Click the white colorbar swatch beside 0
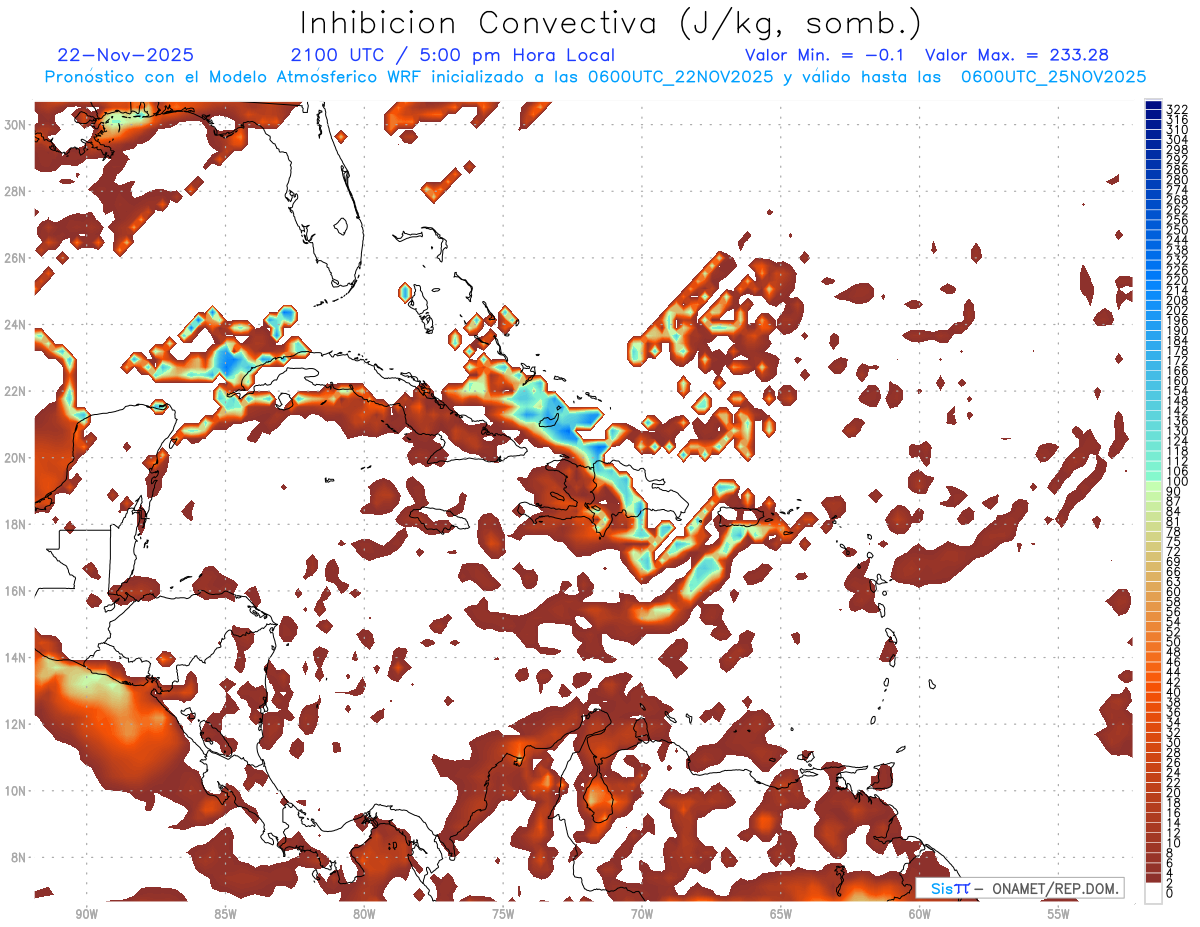Screen dimensions: 1200x927 point(1153,892)
